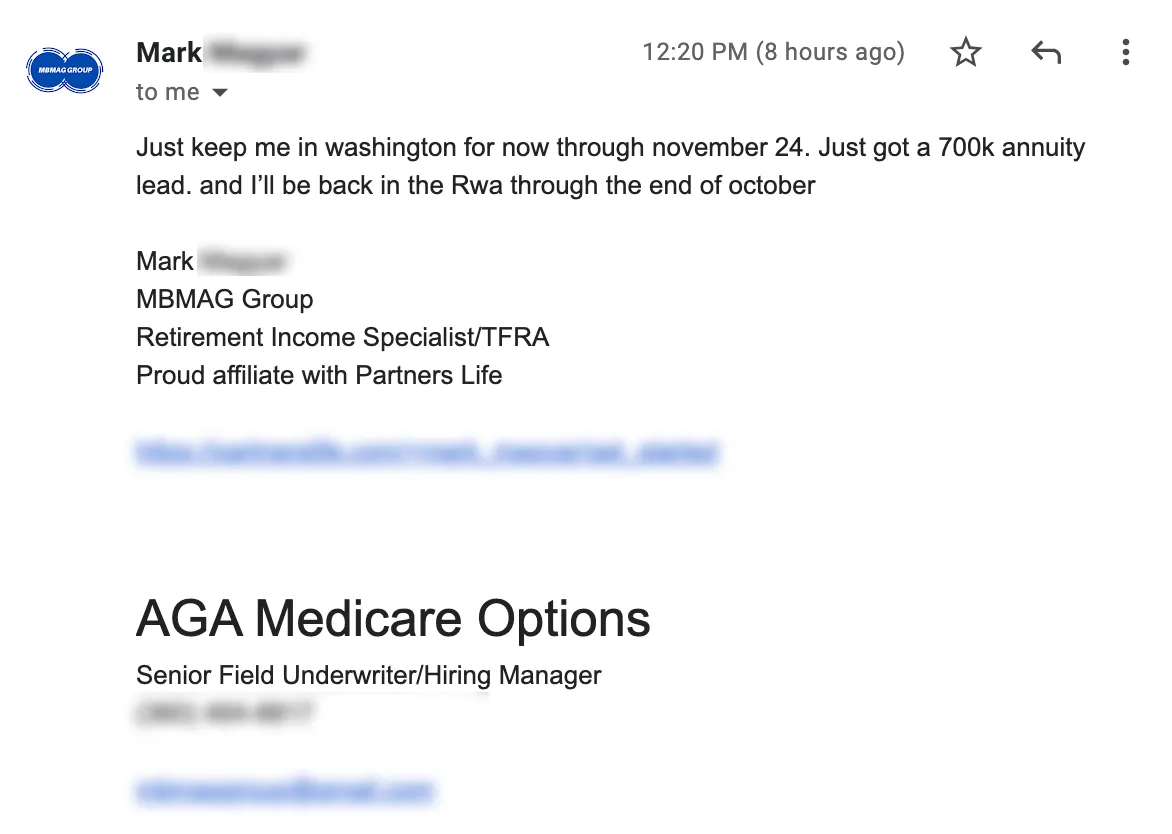Click the message line mentioning washington
The width and height of the screenshot is (1172, 834).
[x=611, y=147]
